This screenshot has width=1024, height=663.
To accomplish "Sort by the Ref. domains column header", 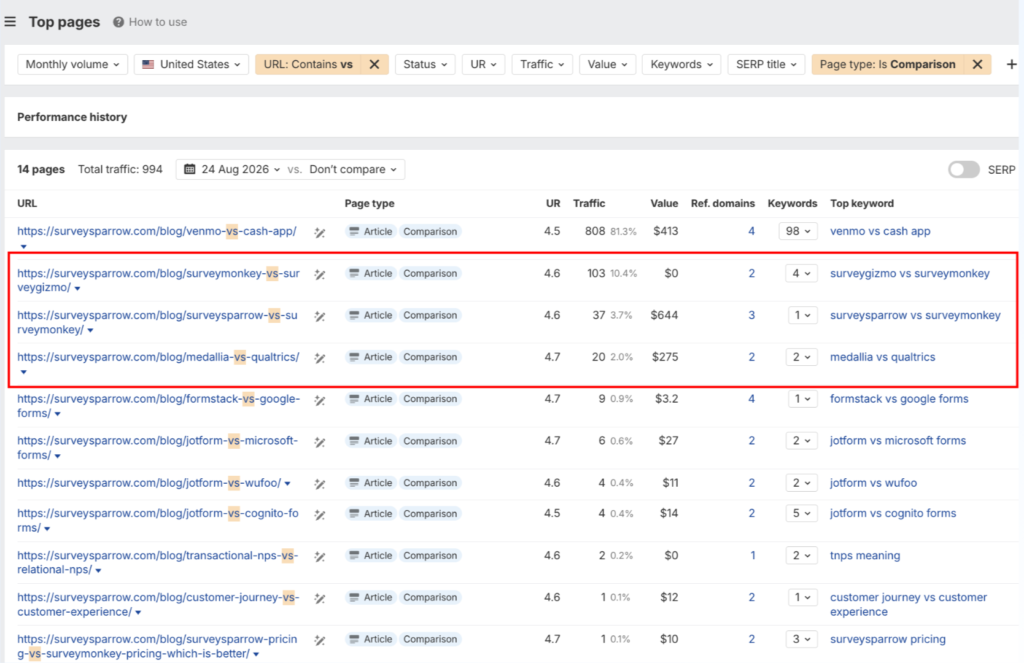I will [x=722, y=203].
